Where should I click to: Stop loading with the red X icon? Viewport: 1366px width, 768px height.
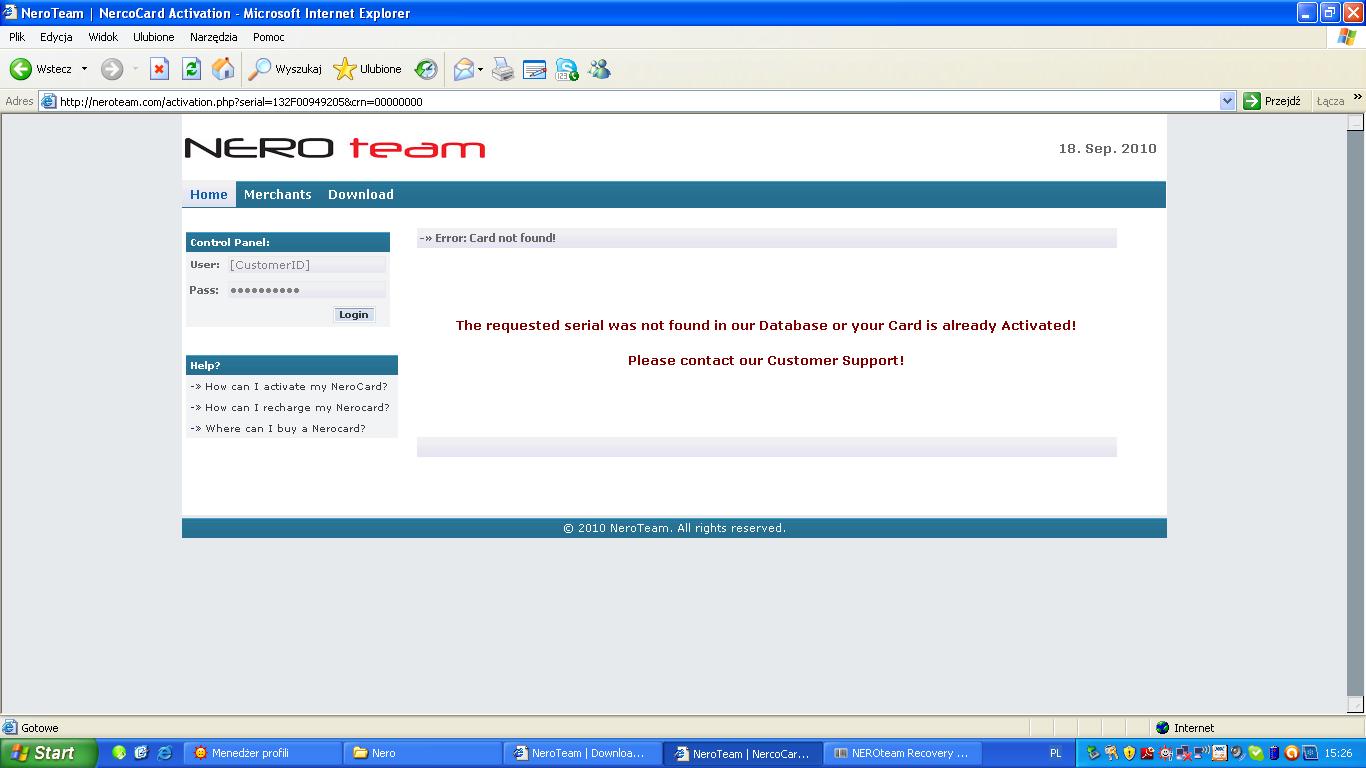pyautogui.click(x=159, y=69)
